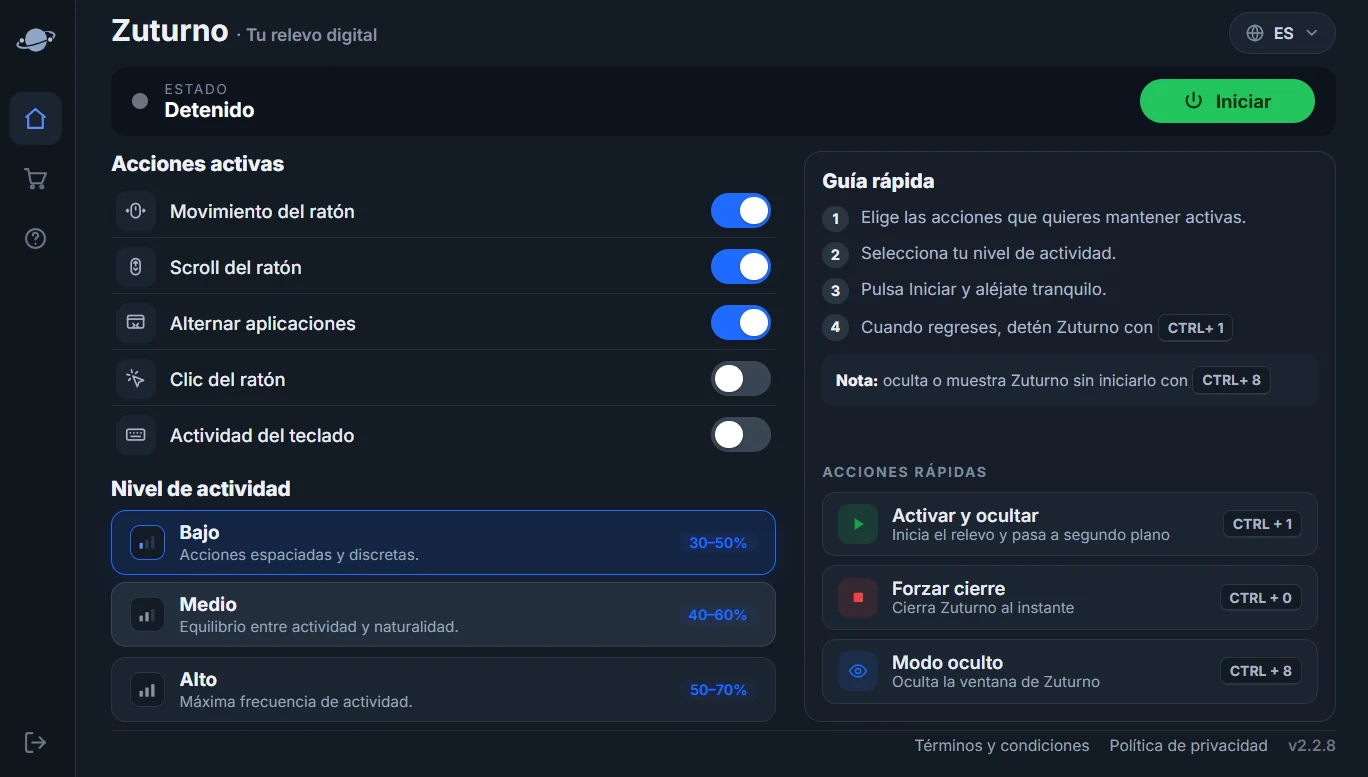This screenshot has width=1368, height=777.
Task: Click the CTRL + 0 shortcut badge
Action: (1260, 598)
